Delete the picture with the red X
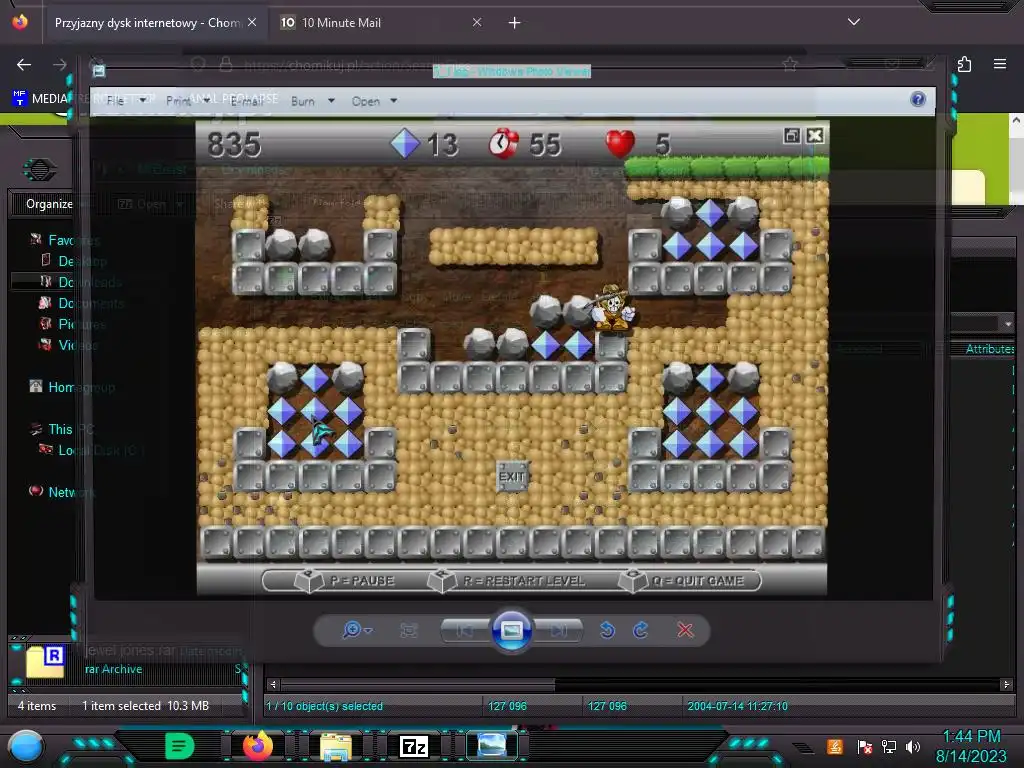The width and height of the screenshot is (1024, 768). [685, 630]
